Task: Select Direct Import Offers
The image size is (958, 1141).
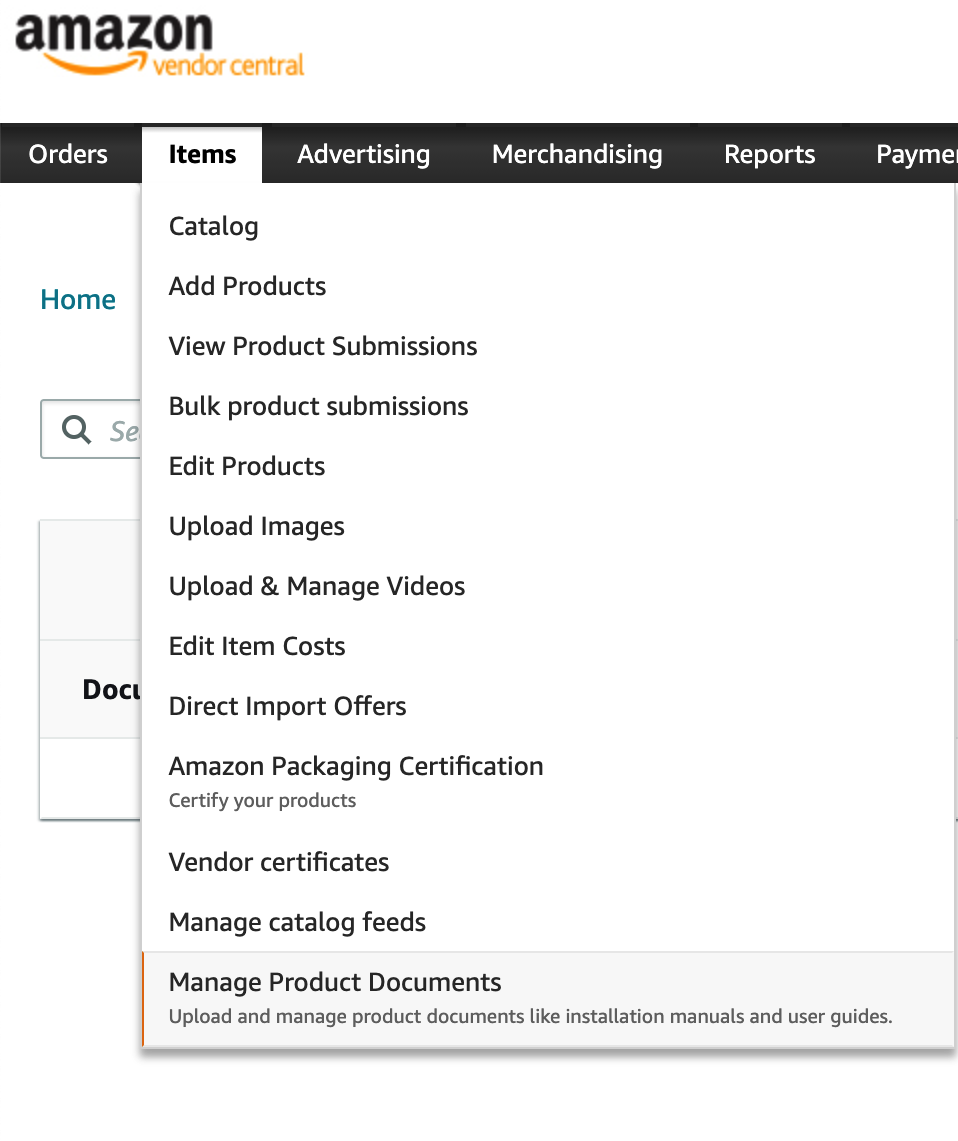Action: click(x=287, y=706)
